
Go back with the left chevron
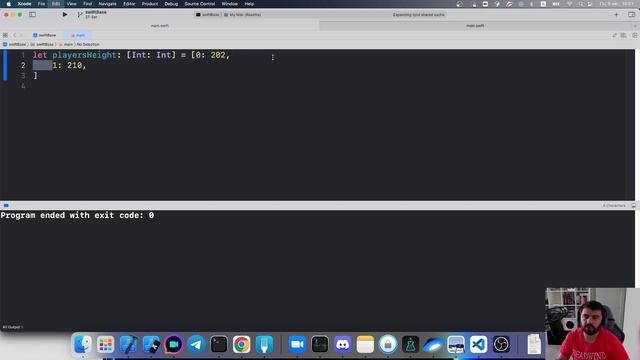pos(15,35)
